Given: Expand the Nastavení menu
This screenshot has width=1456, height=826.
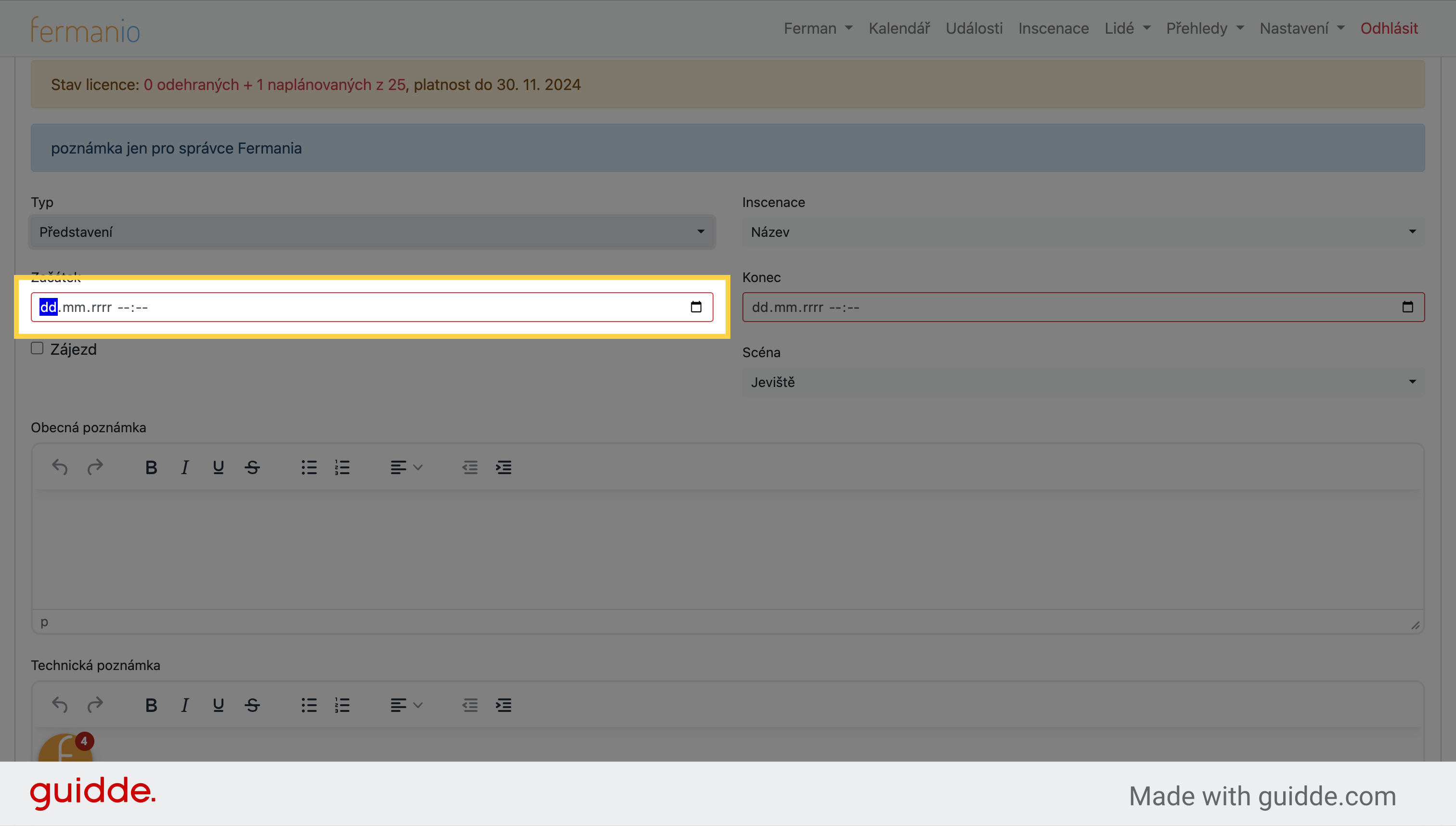Looking at the screenshot, I should click(x=1302, y=28).
